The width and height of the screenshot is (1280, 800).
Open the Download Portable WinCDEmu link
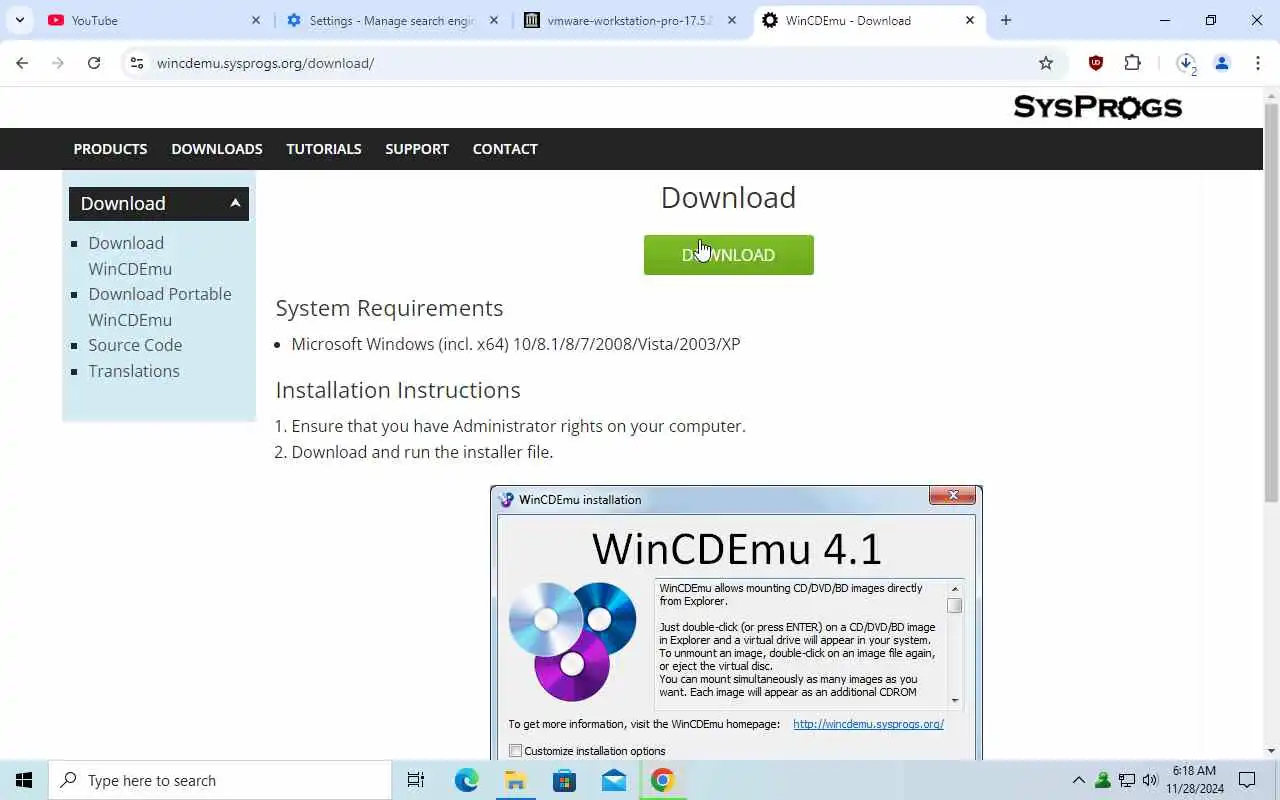tap(160, 307)
